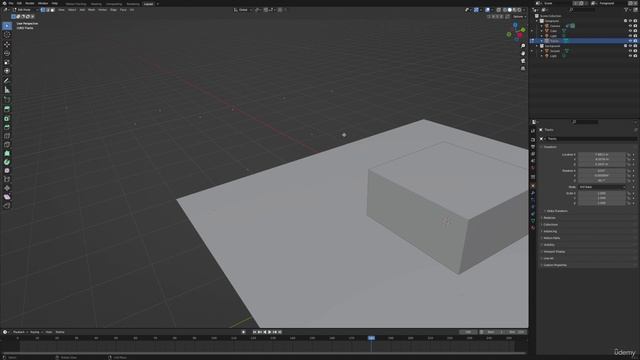Select the Loop Cut tool

(x=7, y=136)
